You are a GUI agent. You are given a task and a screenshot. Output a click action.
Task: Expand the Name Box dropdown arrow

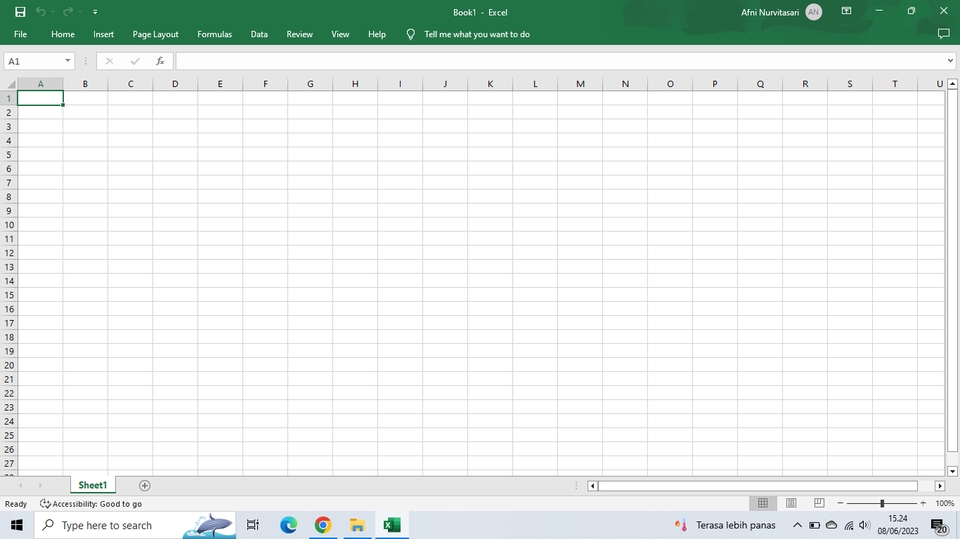(68, 61)
